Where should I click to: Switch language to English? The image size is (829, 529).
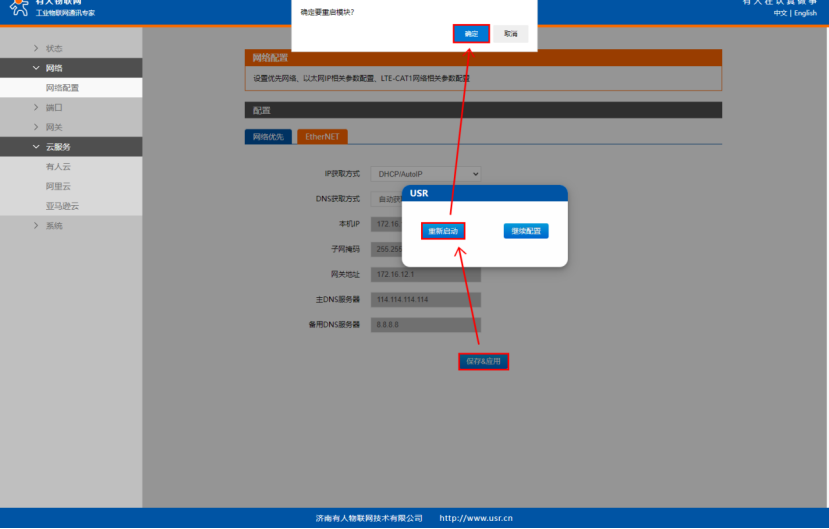click(x=805, y=13)
